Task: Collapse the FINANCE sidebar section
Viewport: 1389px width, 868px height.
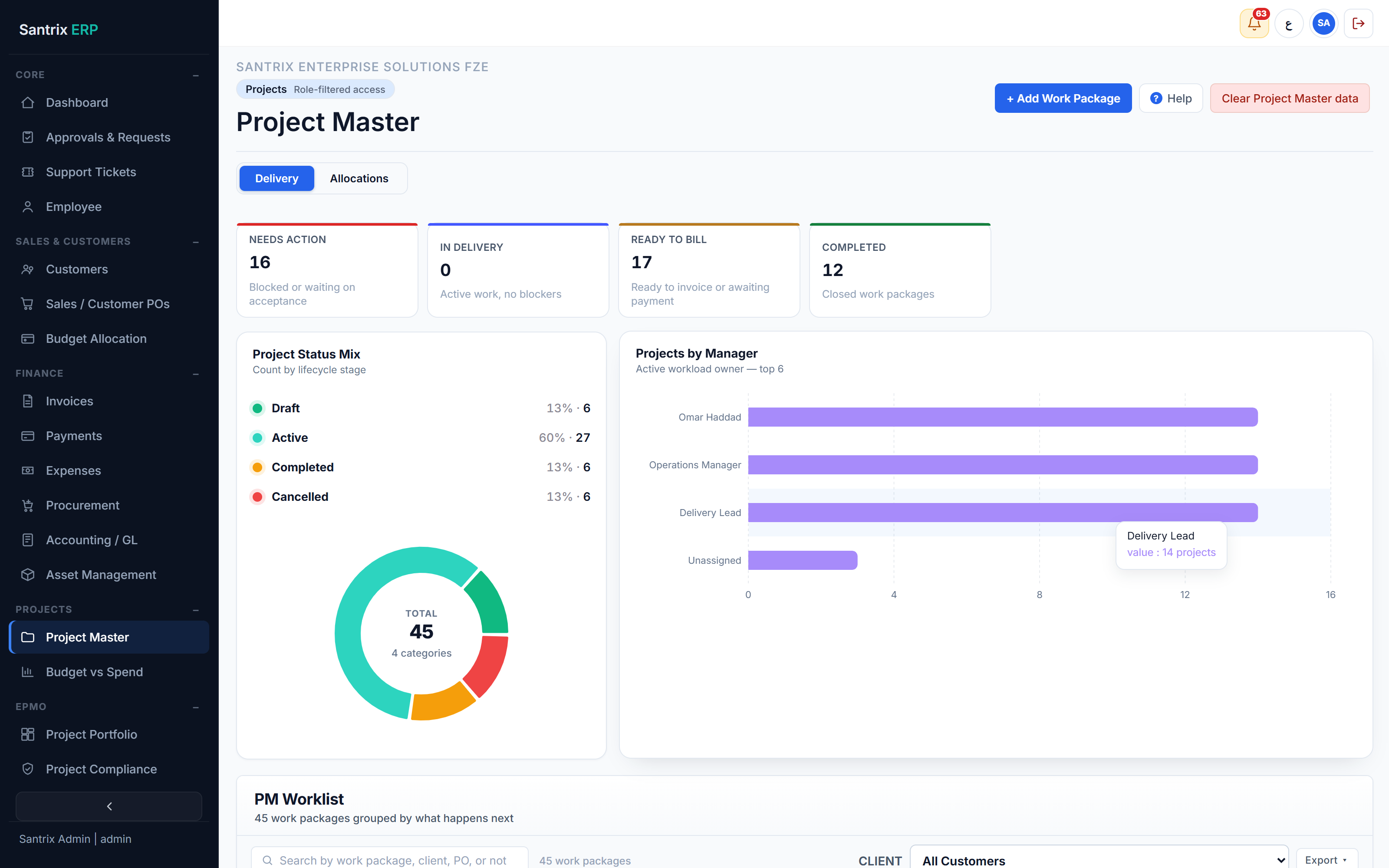Action: pyautogui.click(x=196, y=374)
